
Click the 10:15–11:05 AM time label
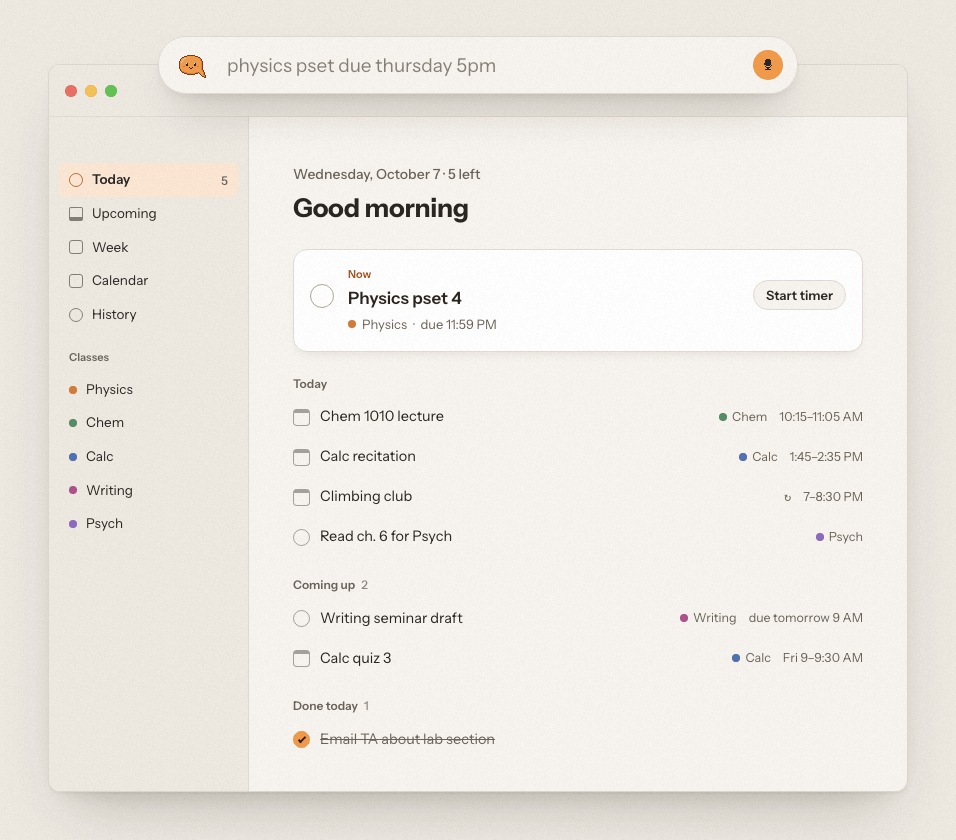tap(821, 417)
